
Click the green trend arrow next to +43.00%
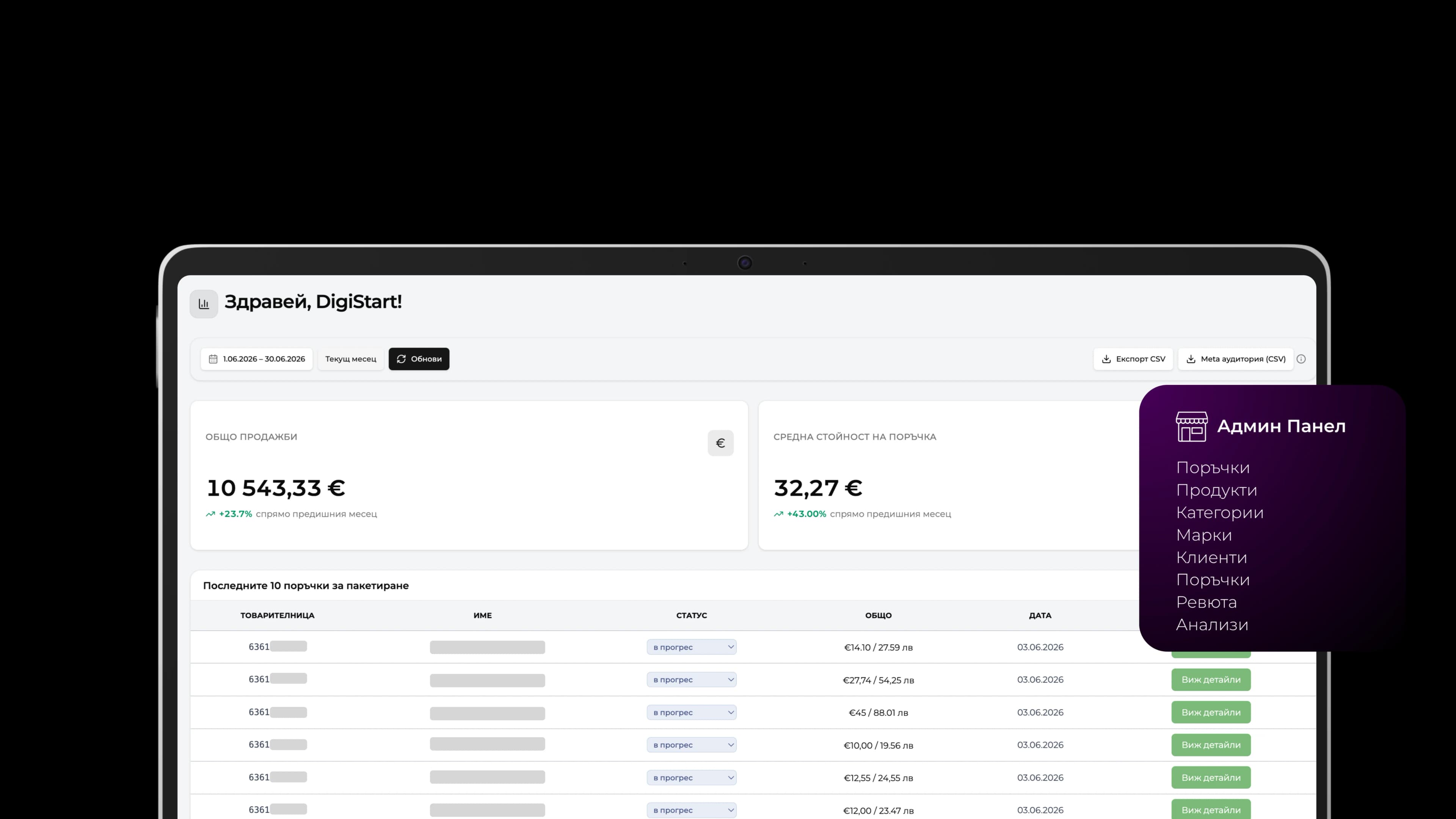point(778,514)
